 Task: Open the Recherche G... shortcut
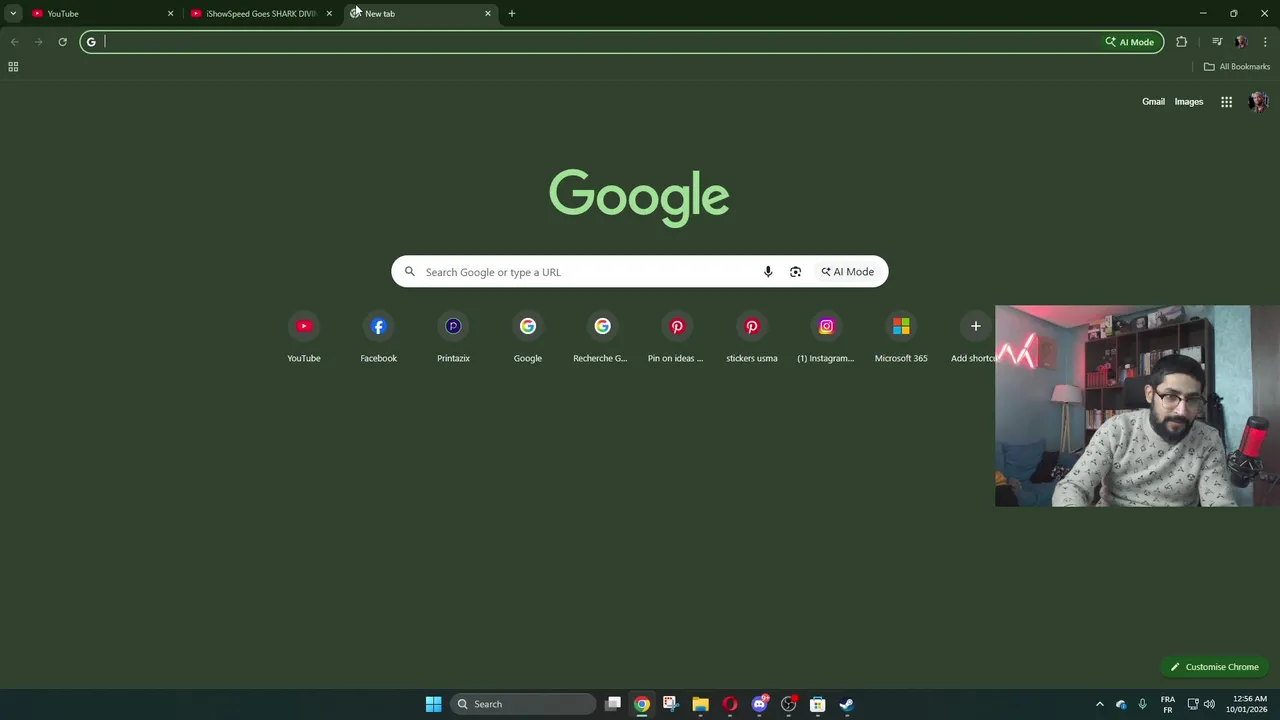click(602, 338)
